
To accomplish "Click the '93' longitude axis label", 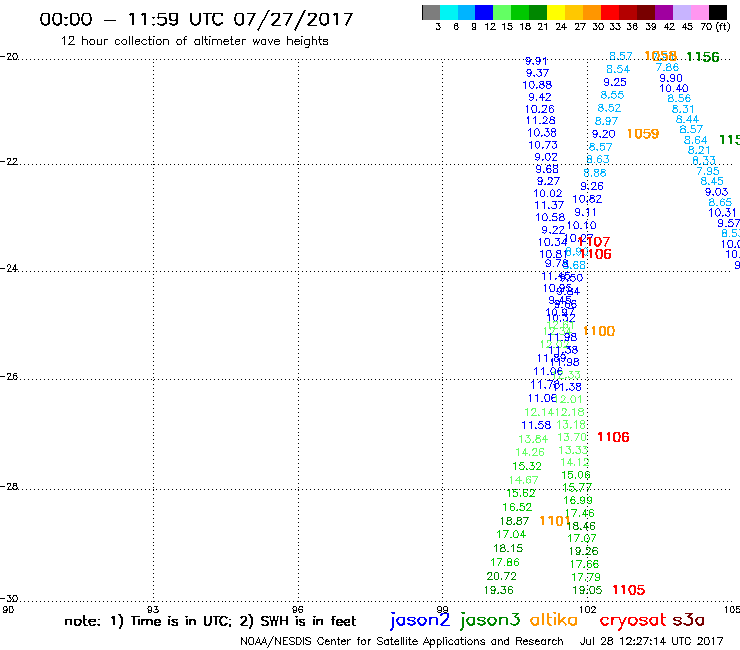I will (153, 609).
